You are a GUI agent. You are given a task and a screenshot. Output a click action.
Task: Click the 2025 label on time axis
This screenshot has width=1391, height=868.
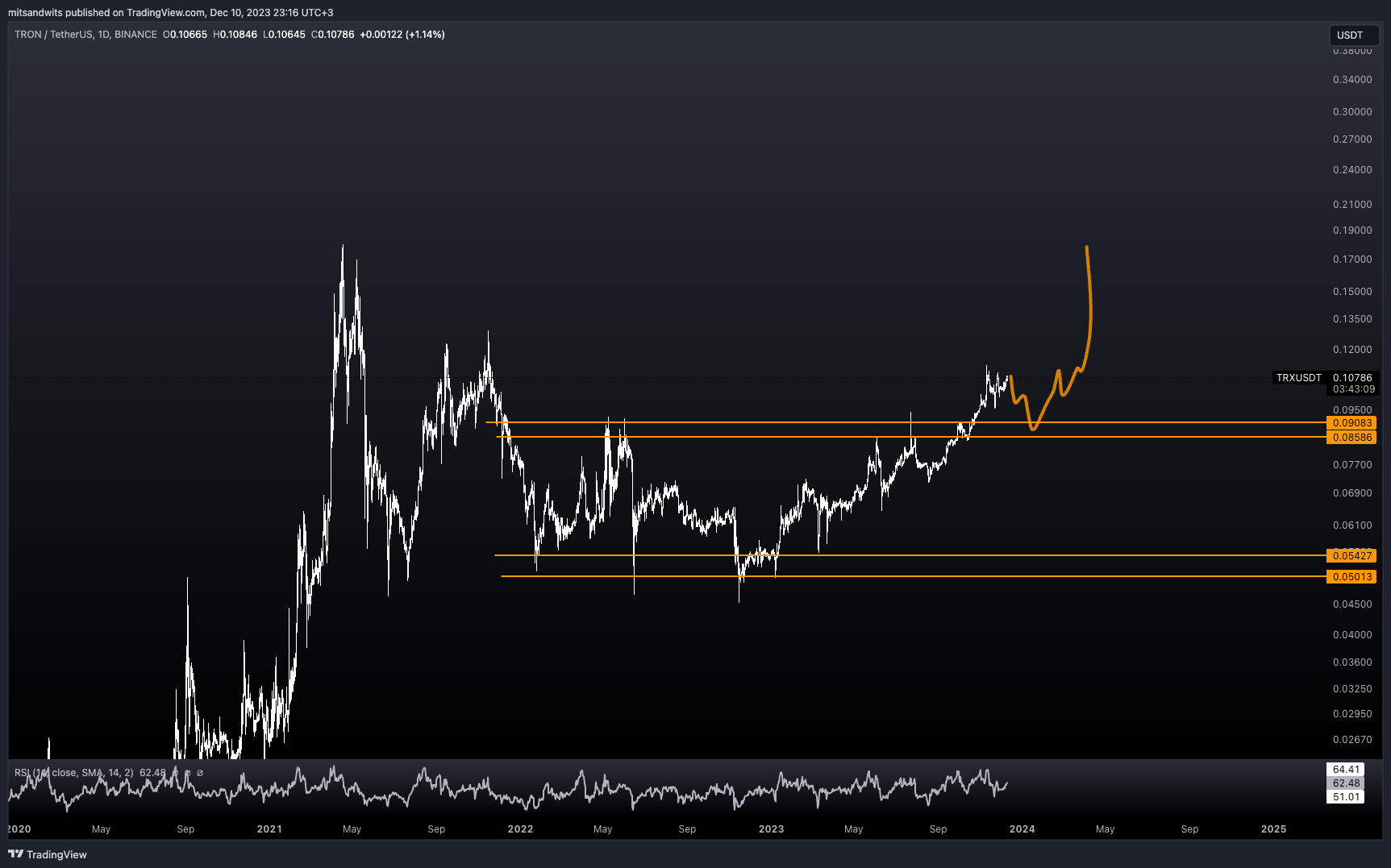click(x=1273, y=829)
